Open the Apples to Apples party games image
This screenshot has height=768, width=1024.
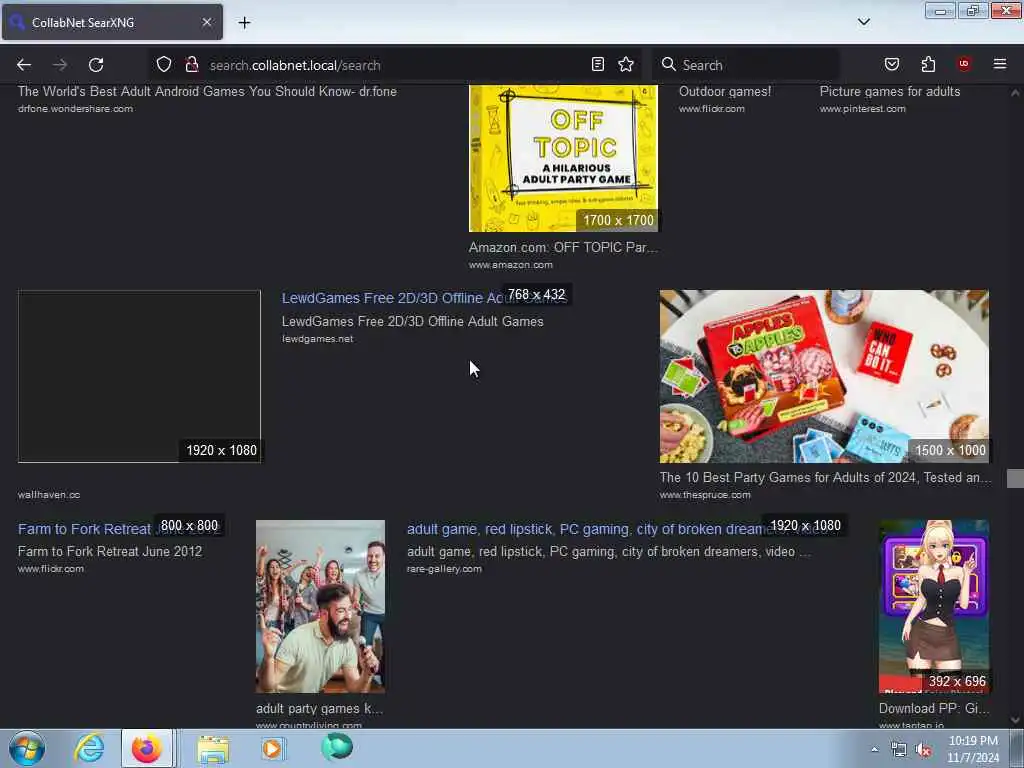click(824, 377)
